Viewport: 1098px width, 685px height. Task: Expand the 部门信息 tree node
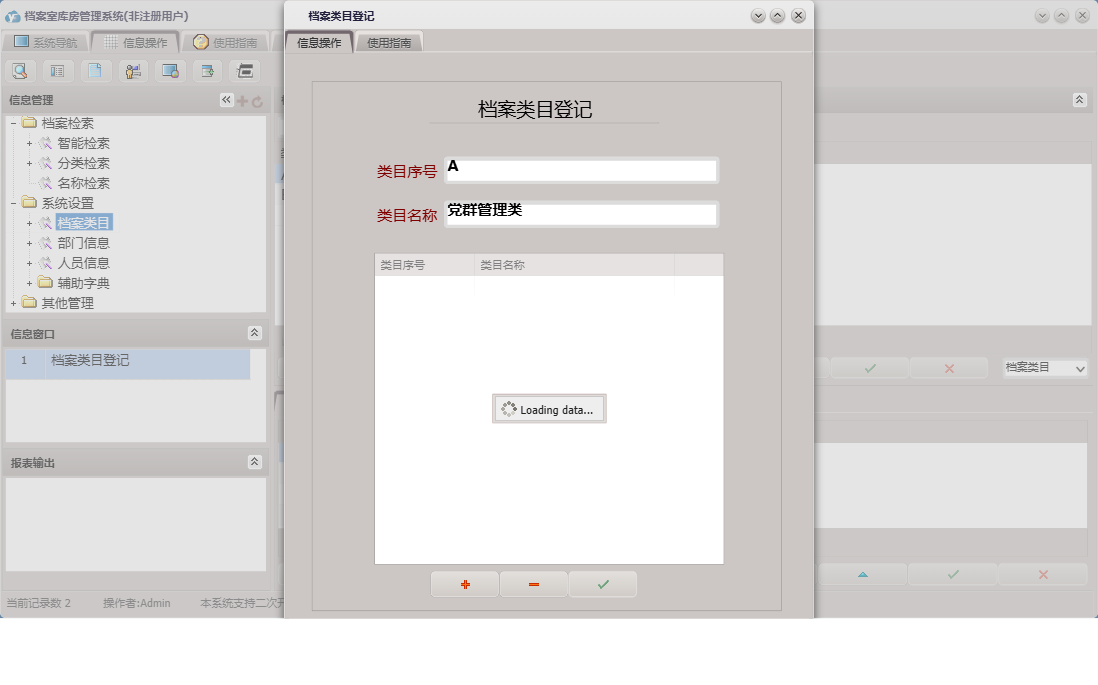coord(28,242)
